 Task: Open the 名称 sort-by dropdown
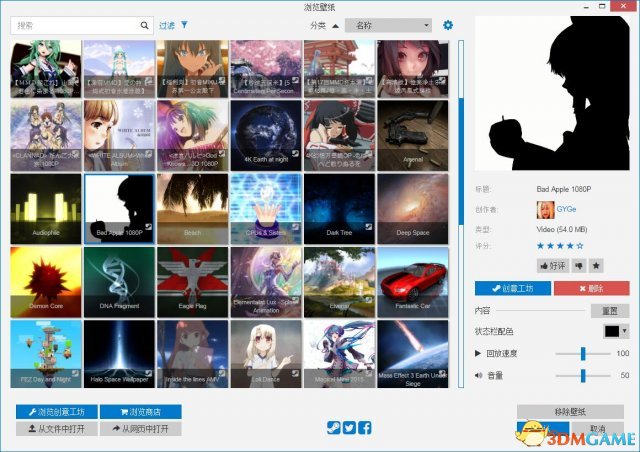tap(388, 25)
